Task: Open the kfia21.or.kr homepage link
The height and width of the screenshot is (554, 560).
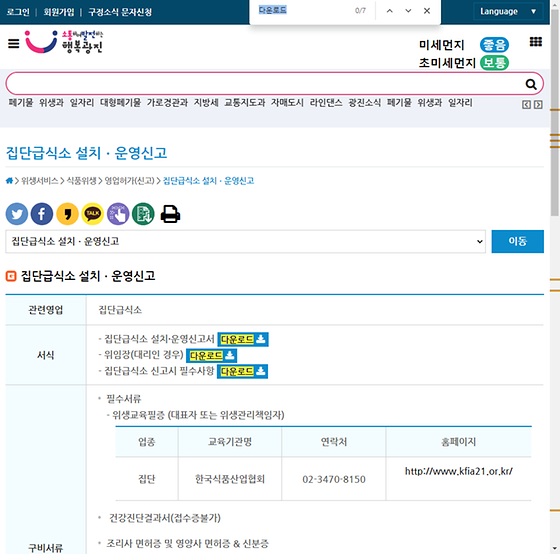Action: click(x=459, y=471)
